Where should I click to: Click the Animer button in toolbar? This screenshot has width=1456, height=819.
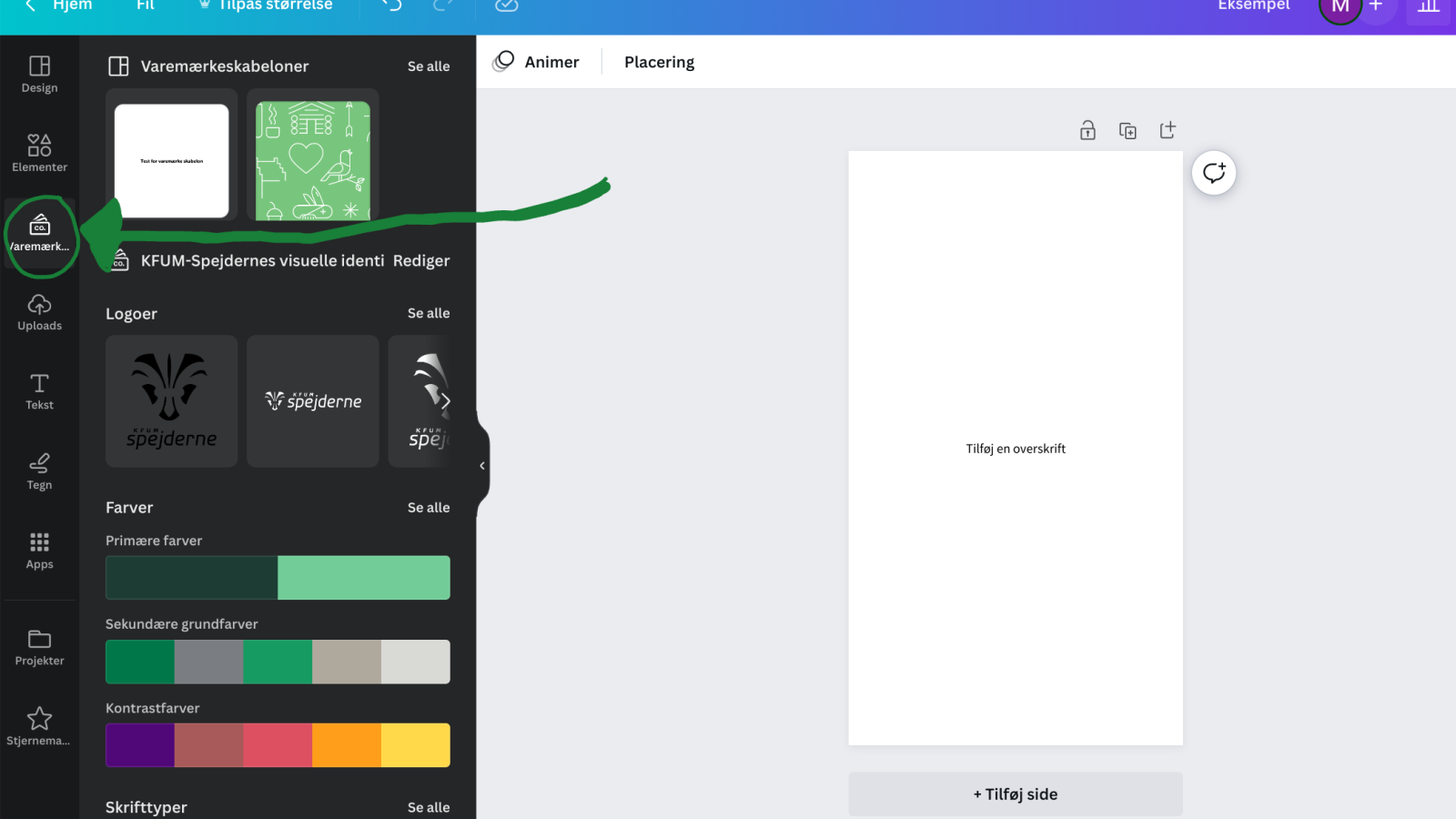(x=537, y=62)
